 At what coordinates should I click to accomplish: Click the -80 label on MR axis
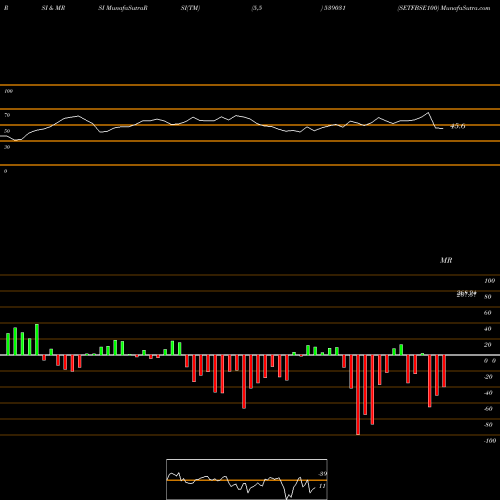488,425
